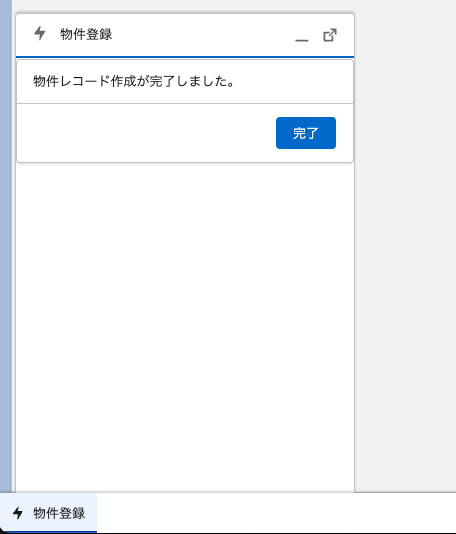This screenshot has height=534, width=456.
Task: Pop out the 物件登録 panel into new window
Action: click(x=330, y=35)
